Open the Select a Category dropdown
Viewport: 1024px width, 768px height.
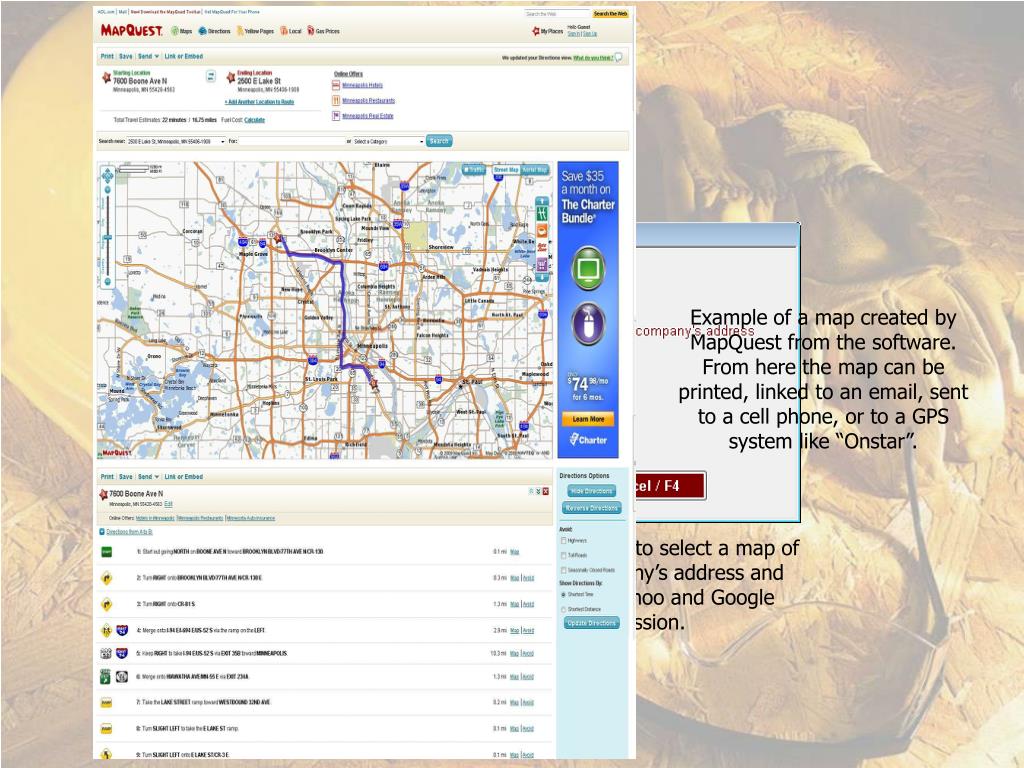(421, 141)
